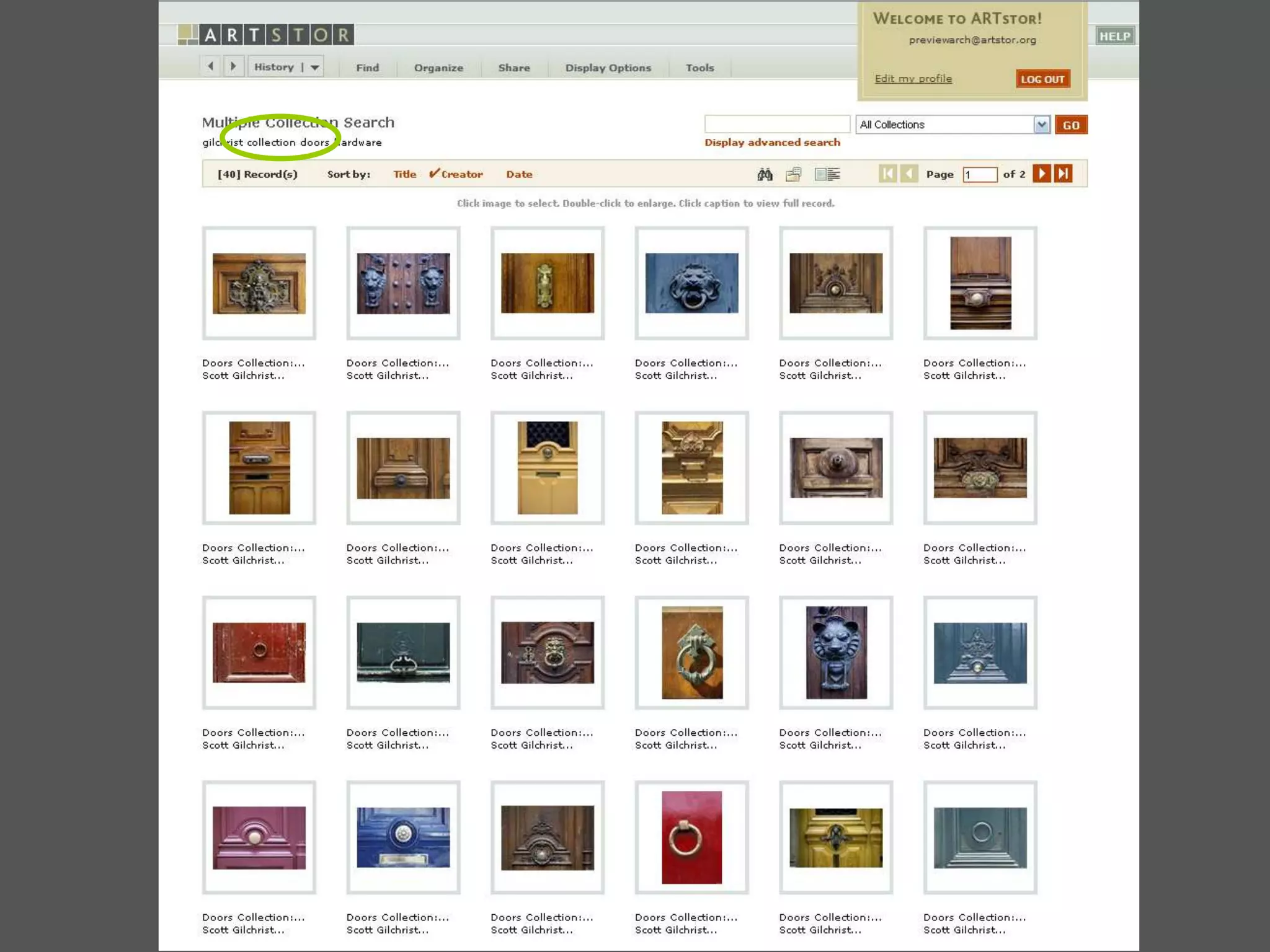Click the page number input field

[979, 174]
